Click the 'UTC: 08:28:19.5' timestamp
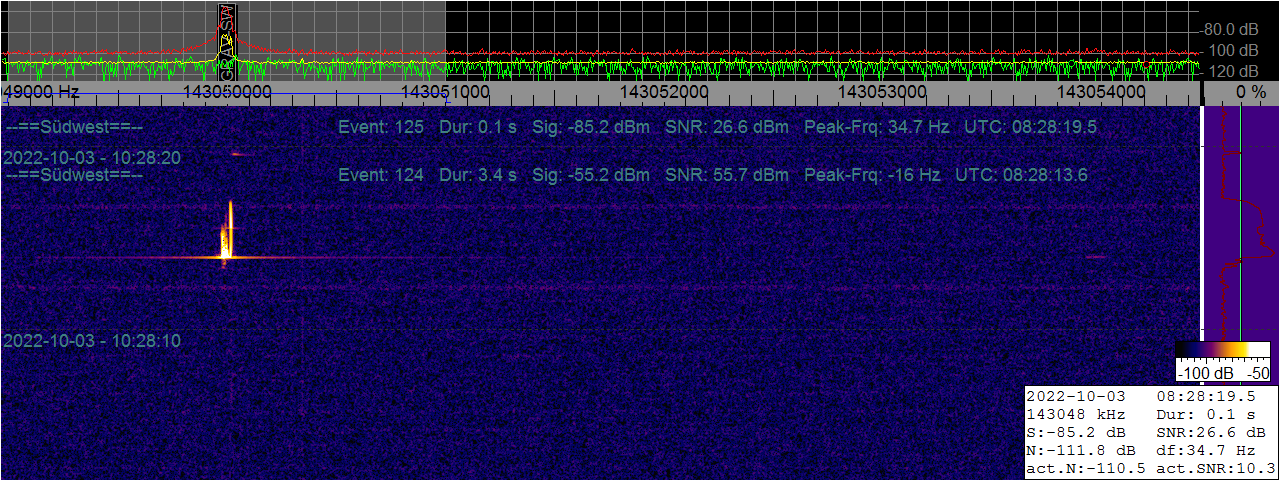The width and height of the screenshot is (1280, 481). 1030,127
